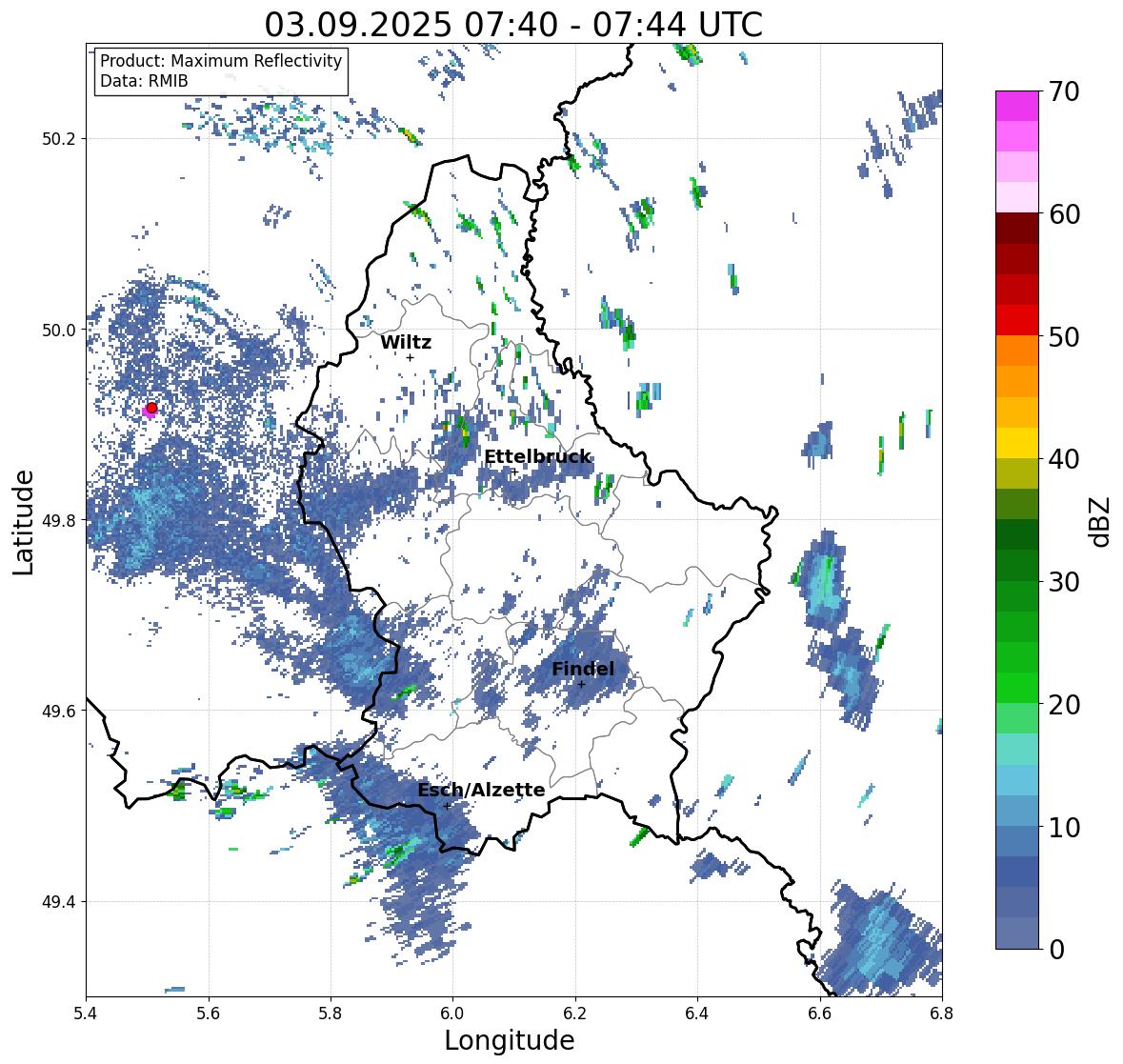Click the 0 tick on the colorbar
This screenshot has width=1123, height=1064.
[1056, 950]
